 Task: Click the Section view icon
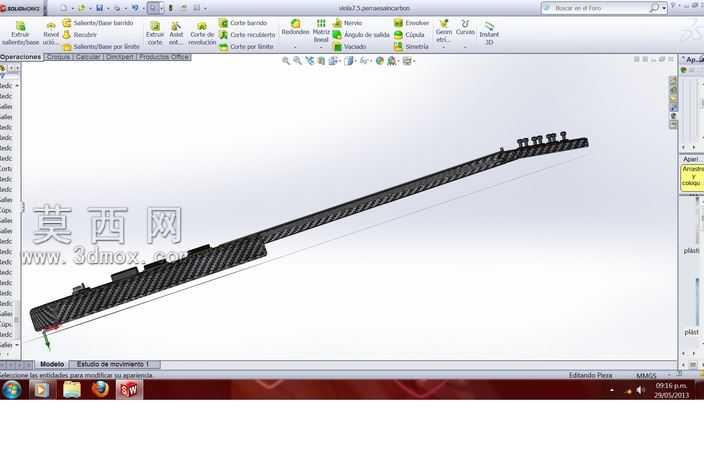click(x=321, y=61)
